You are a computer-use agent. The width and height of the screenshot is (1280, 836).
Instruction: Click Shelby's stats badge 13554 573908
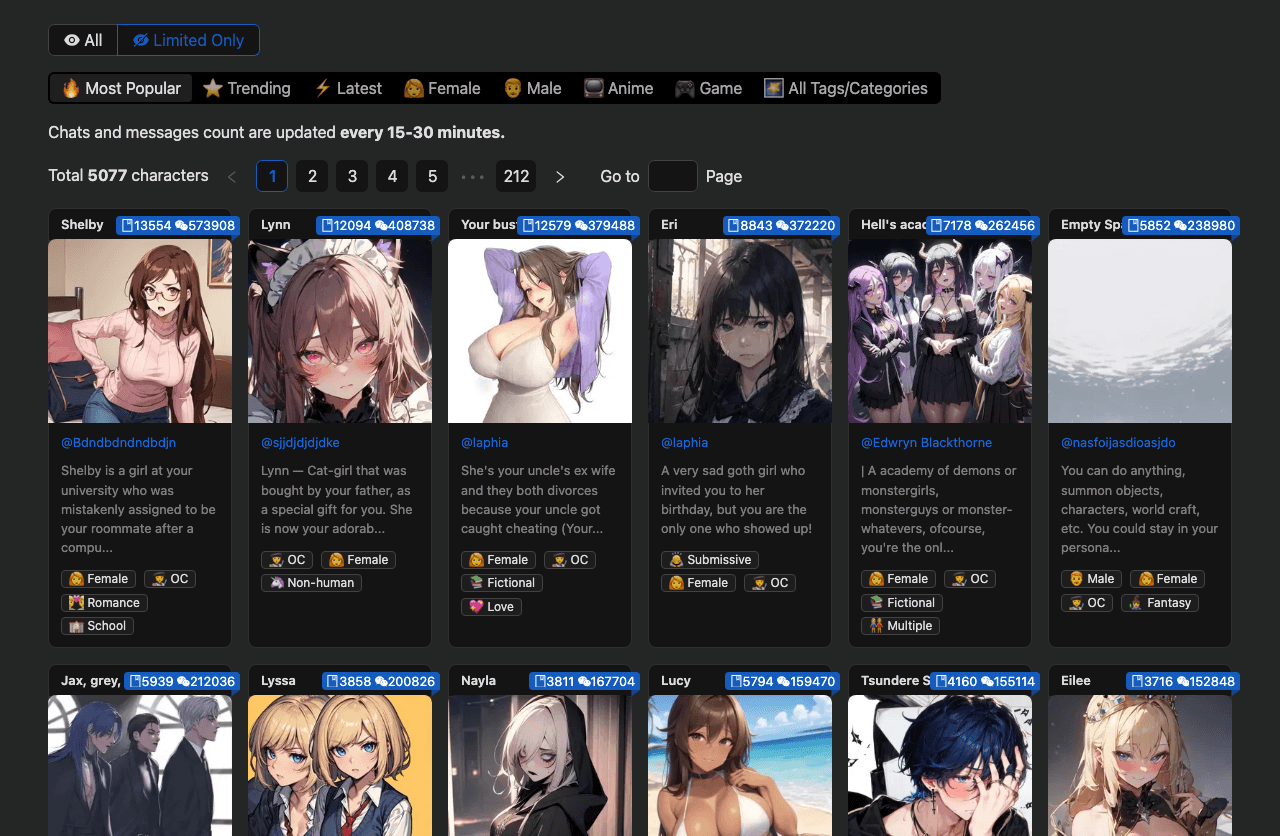178,226
